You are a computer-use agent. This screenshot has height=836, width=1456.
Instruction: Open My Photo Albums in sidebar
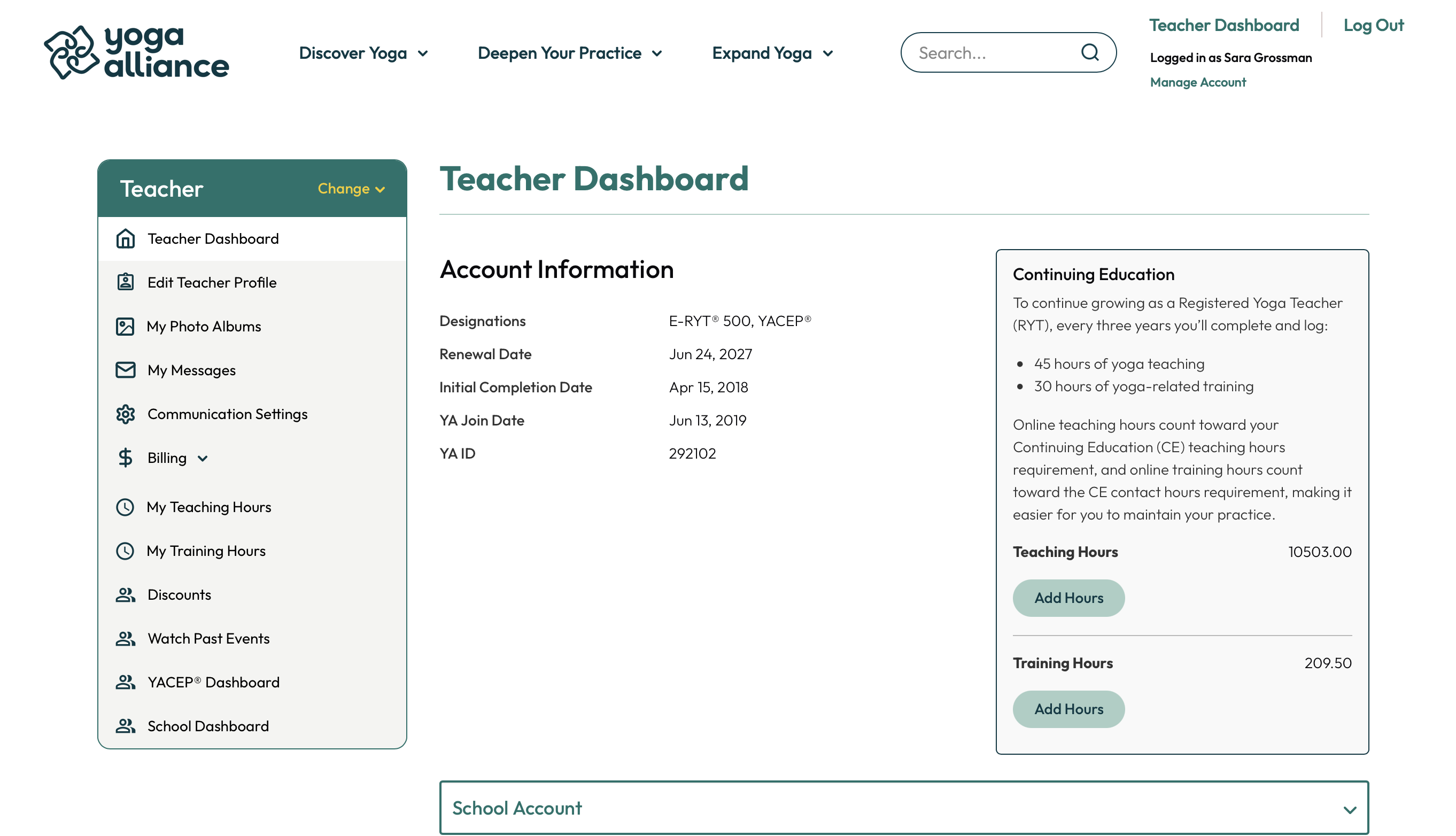point(204,326)
